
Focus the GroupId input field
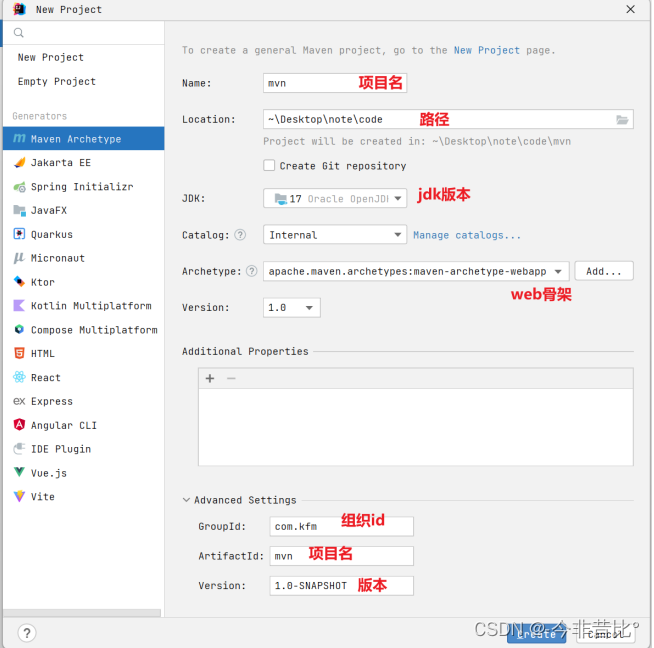click(342, 526)
